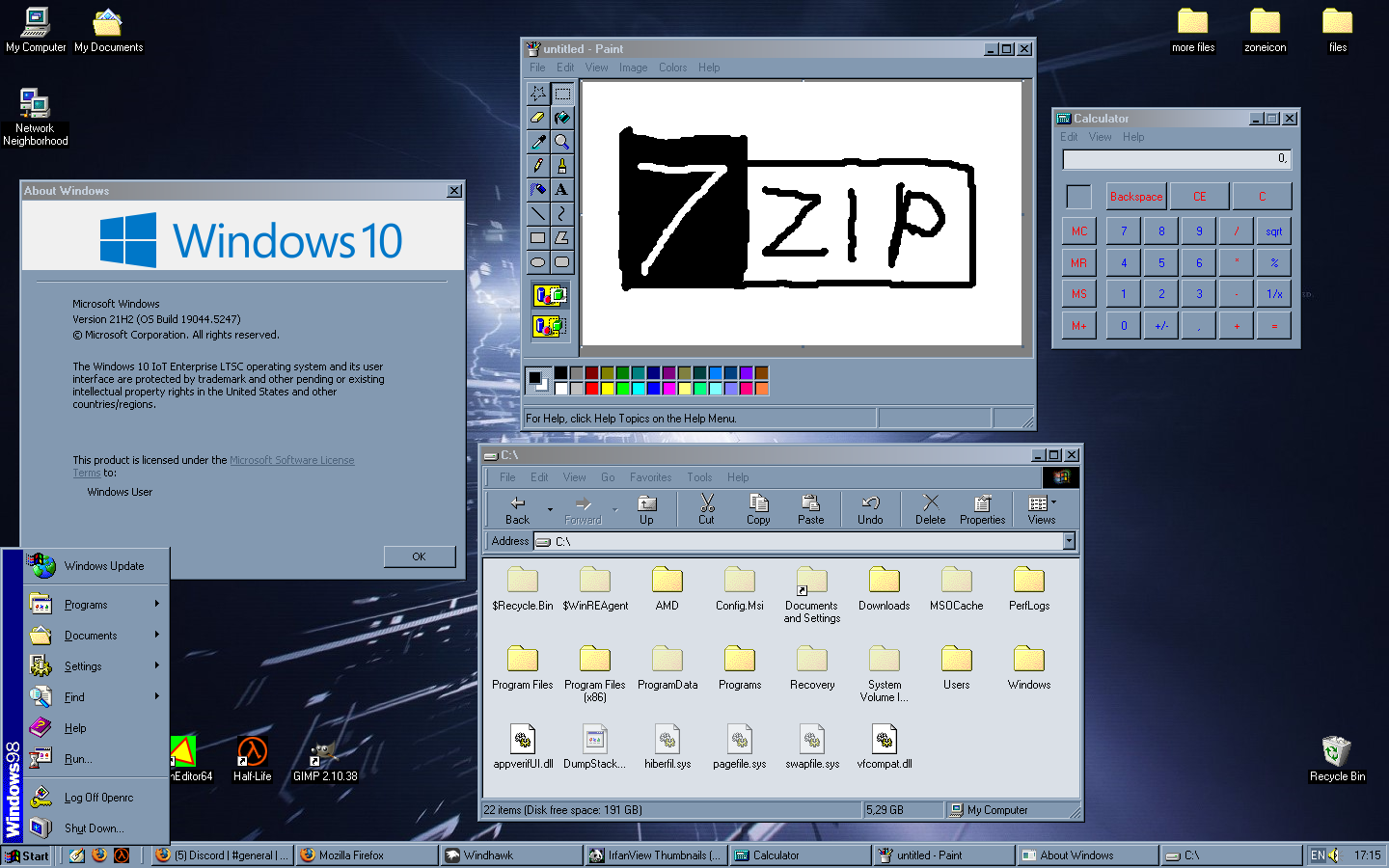The height and width of the screenshot is (868, 1389).
Task: Click the EN language indicator in tray
Action: pos(1318,855)
